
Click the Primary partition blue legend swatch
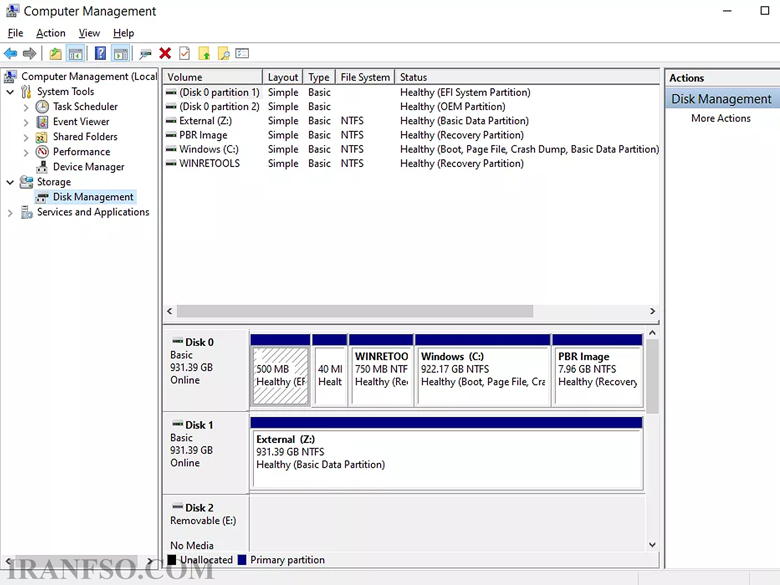point(242,560)
